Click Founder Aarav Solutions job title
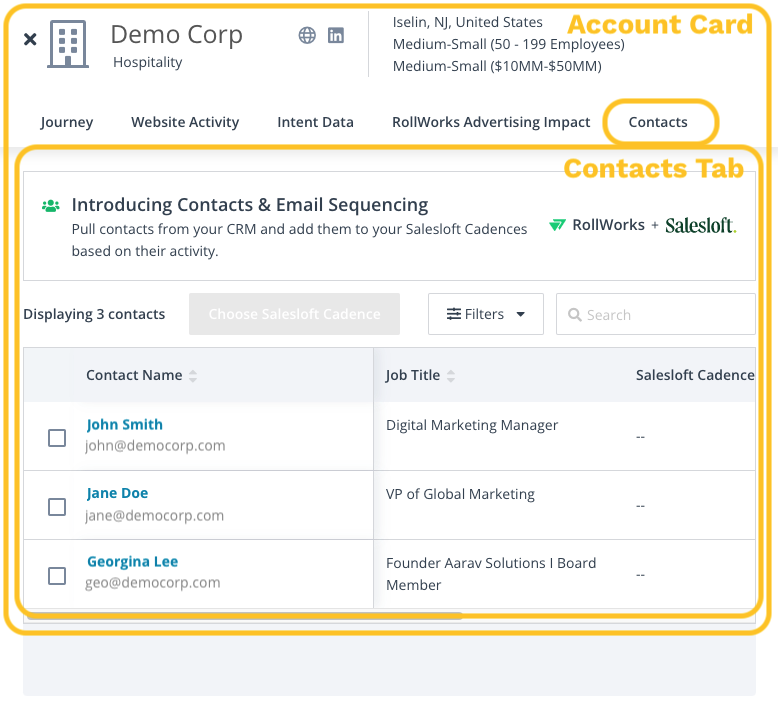The height and width of the screenshot is (710, 778). pyautogui.click(x=491, y=574)
